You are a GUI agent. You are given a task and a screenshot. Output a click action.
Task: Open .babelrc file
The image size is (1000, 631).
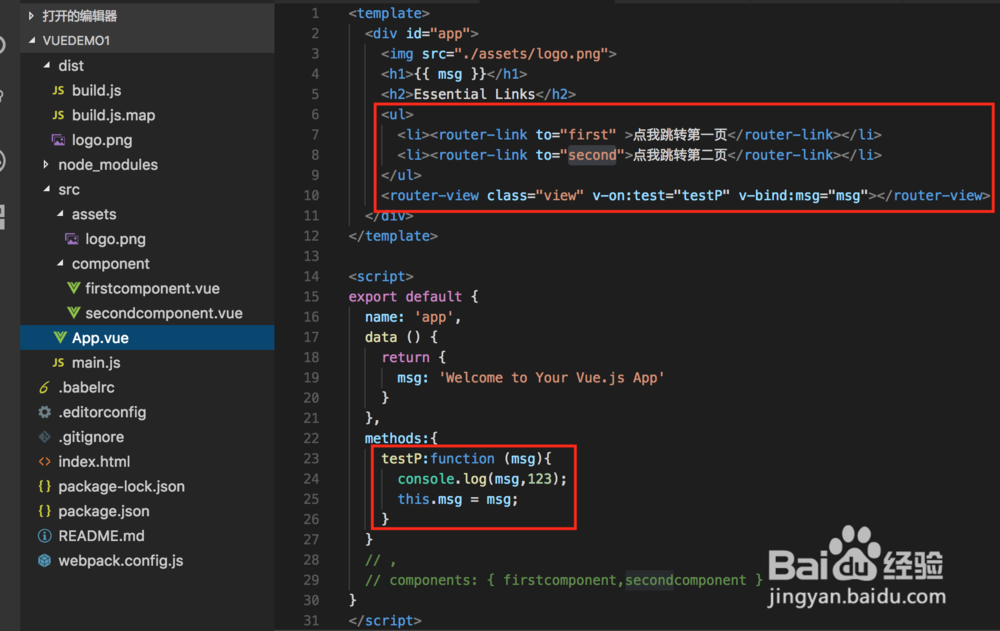tap(86, 387)
